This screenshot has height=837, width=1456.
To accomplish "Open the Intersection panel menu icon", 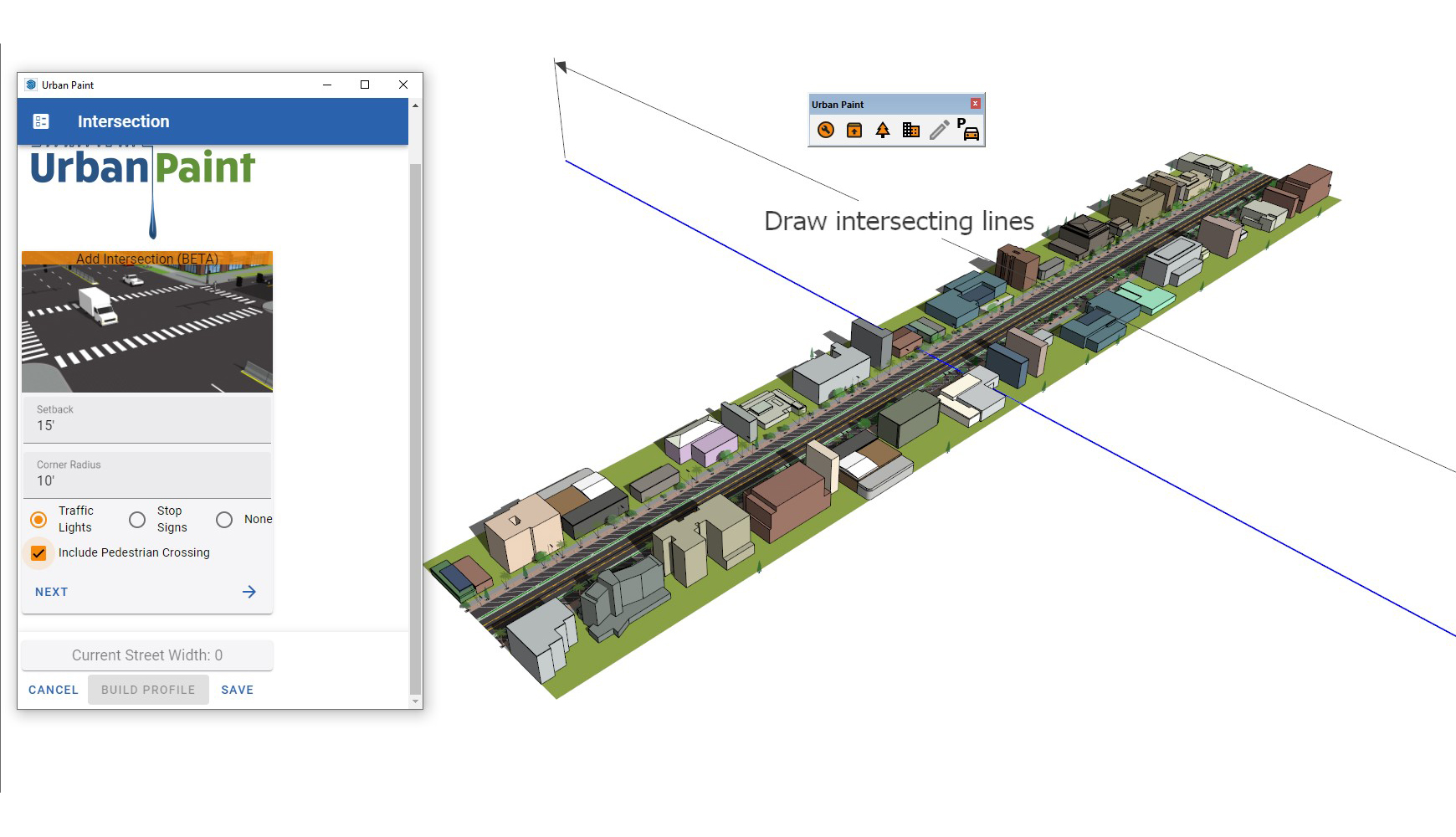I will 41,121.
